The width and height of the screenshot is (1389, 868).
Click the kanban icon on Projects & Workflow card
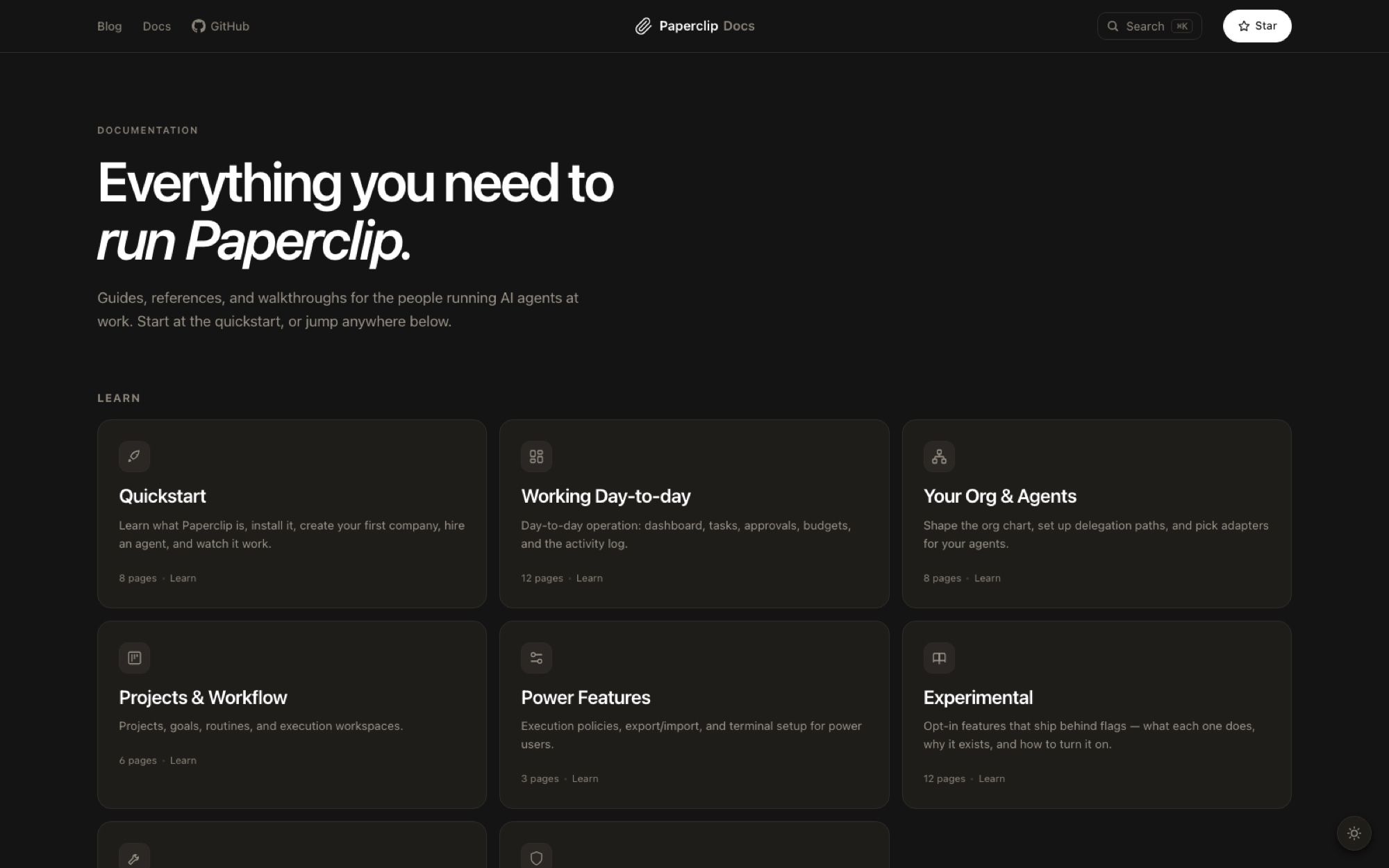click(x=134, y=658)
